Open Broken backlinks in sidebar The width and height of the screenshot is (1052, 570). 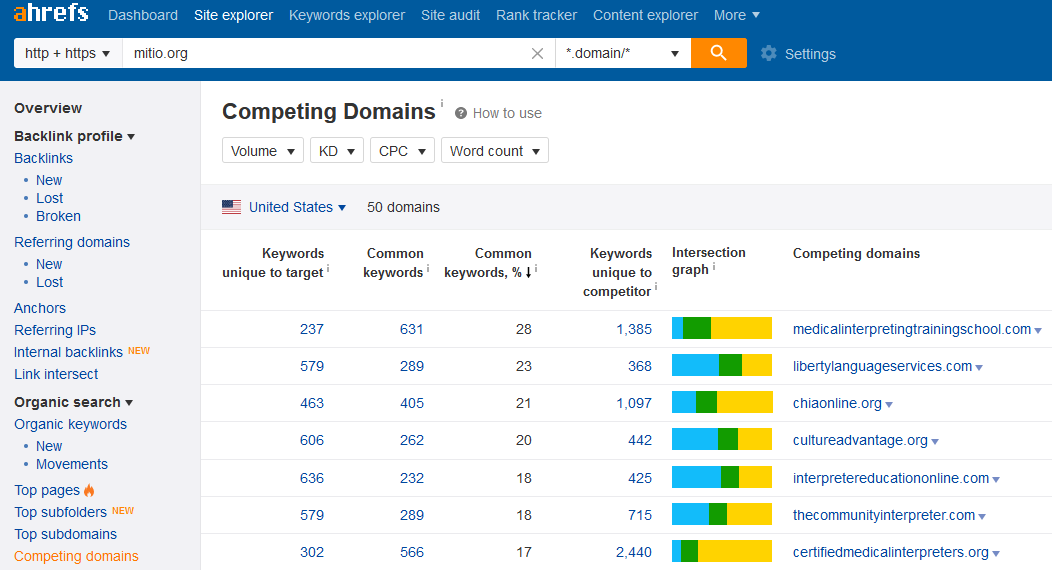pyautogui.click(x=58, y=216)
